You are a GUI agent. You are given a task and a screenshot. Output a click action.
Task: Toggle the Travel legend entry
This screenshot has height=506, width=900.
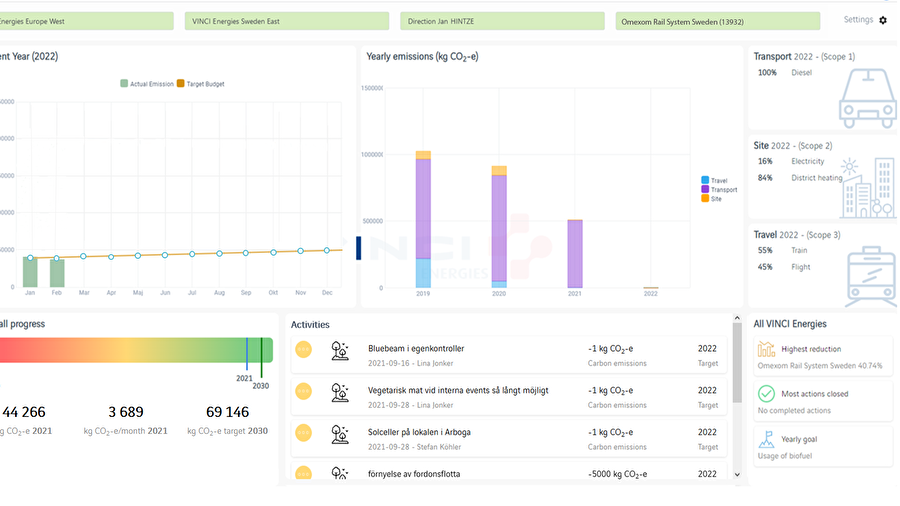(x=714, y=180)
